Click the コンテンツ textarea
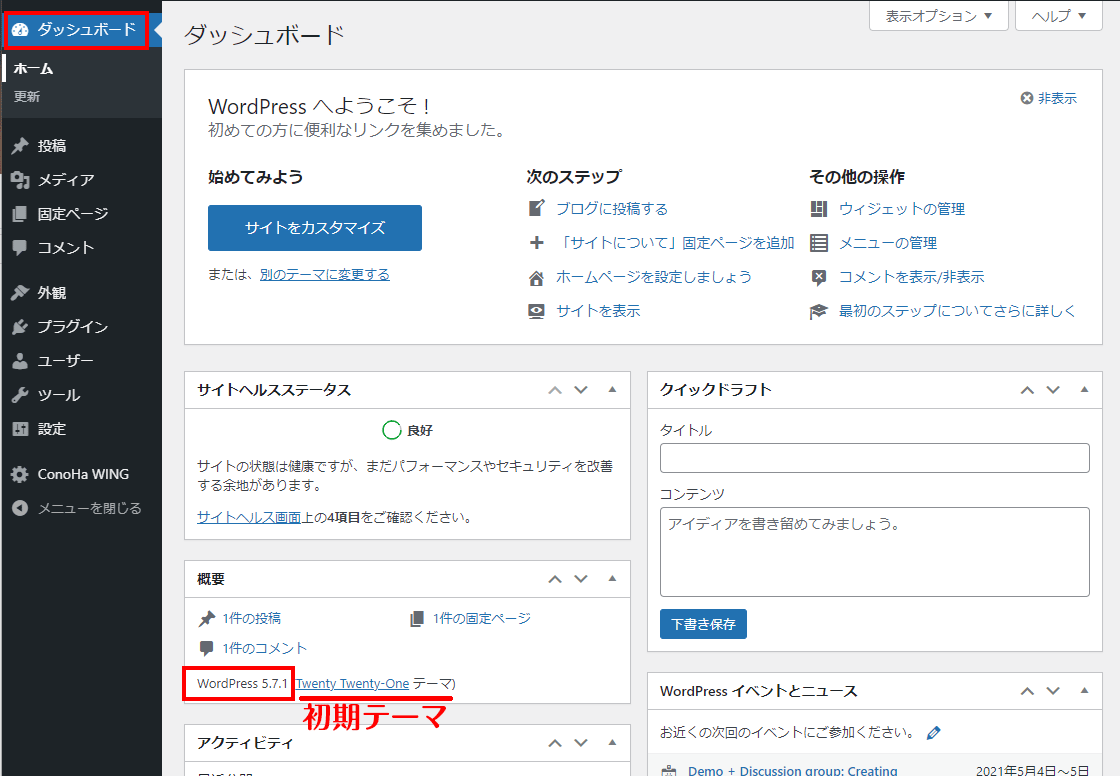This screenshot has height=776, width=1120. pos(874,552)
